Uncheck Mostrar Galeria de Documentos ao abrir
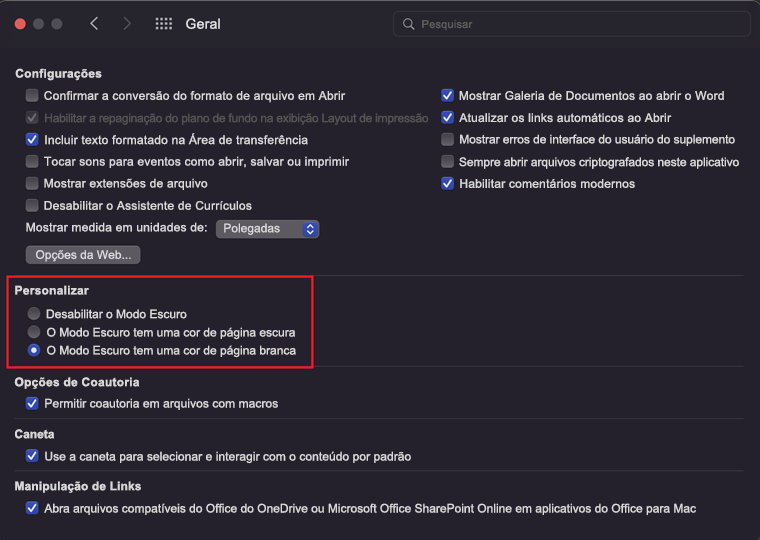Image resolution: width=760 pixels, height=540 pixels. (x=447, y=95)
